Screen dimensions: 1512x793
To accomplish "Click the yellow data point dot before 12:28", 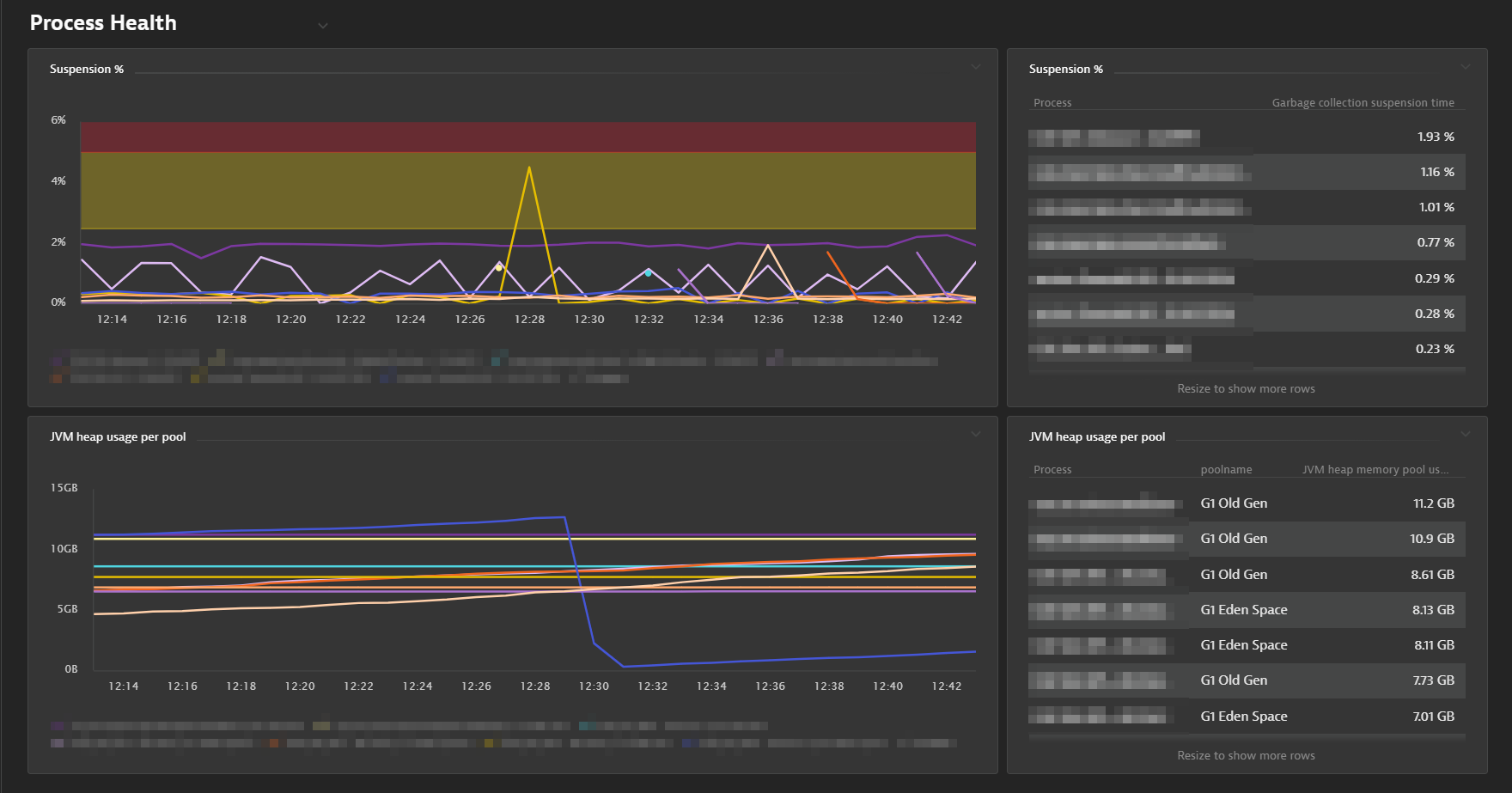I will point(499,267).
